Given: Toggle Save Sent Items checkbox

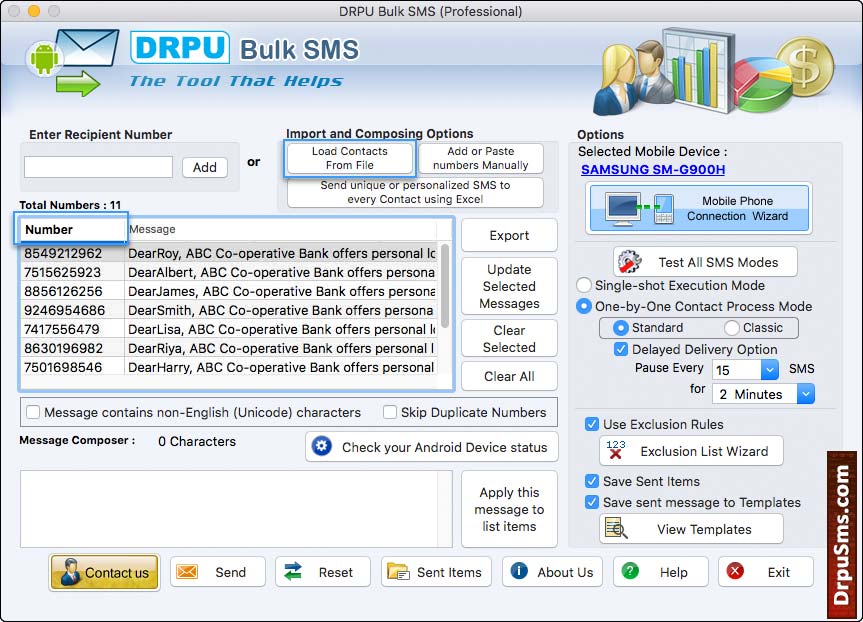Looking at the screenshot, I should pos(592,481).
